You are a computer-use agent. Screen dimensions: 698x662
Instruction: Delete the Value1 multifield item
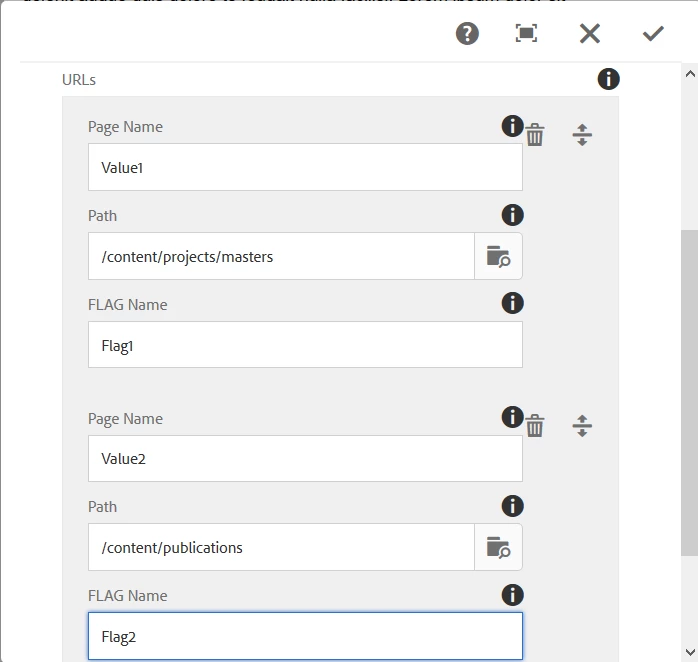click(x=536, y=135)
